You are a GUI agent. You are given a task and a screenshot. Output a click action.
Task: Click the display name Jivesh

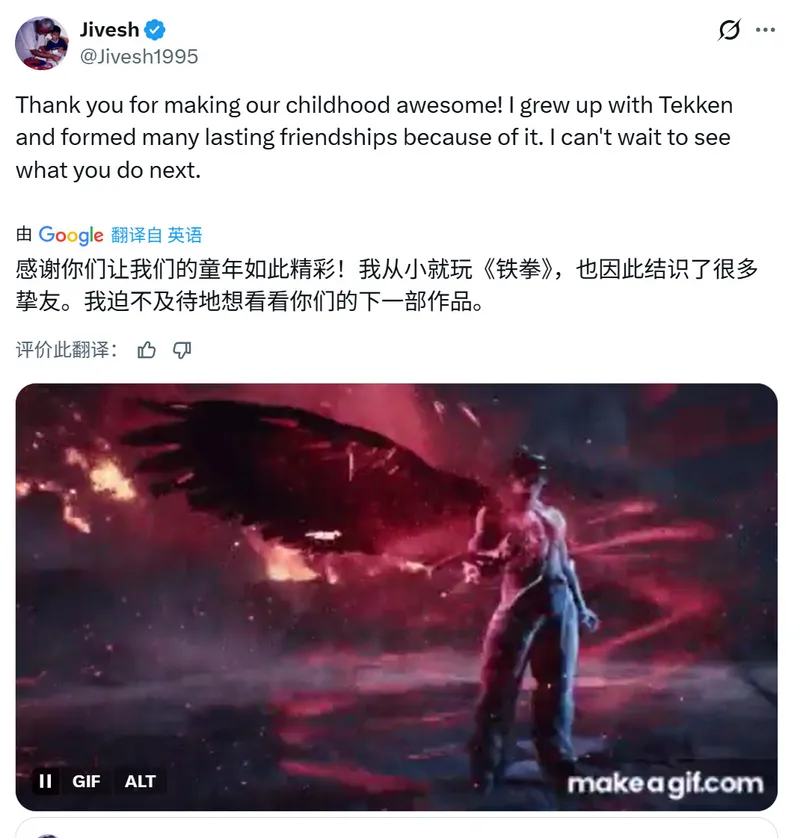[110, 30]
